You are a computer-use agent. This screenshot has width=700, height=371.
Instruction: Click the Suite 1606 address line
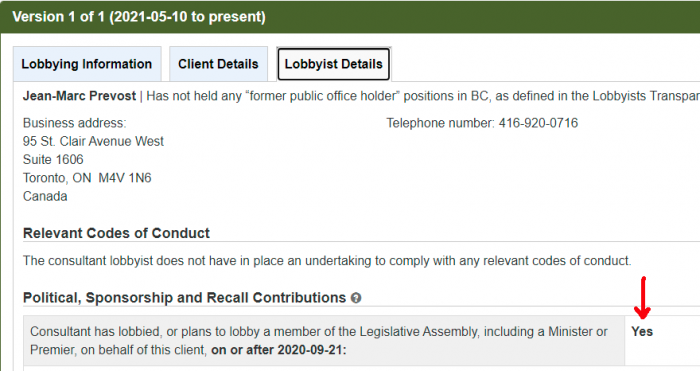coord(53,159)
